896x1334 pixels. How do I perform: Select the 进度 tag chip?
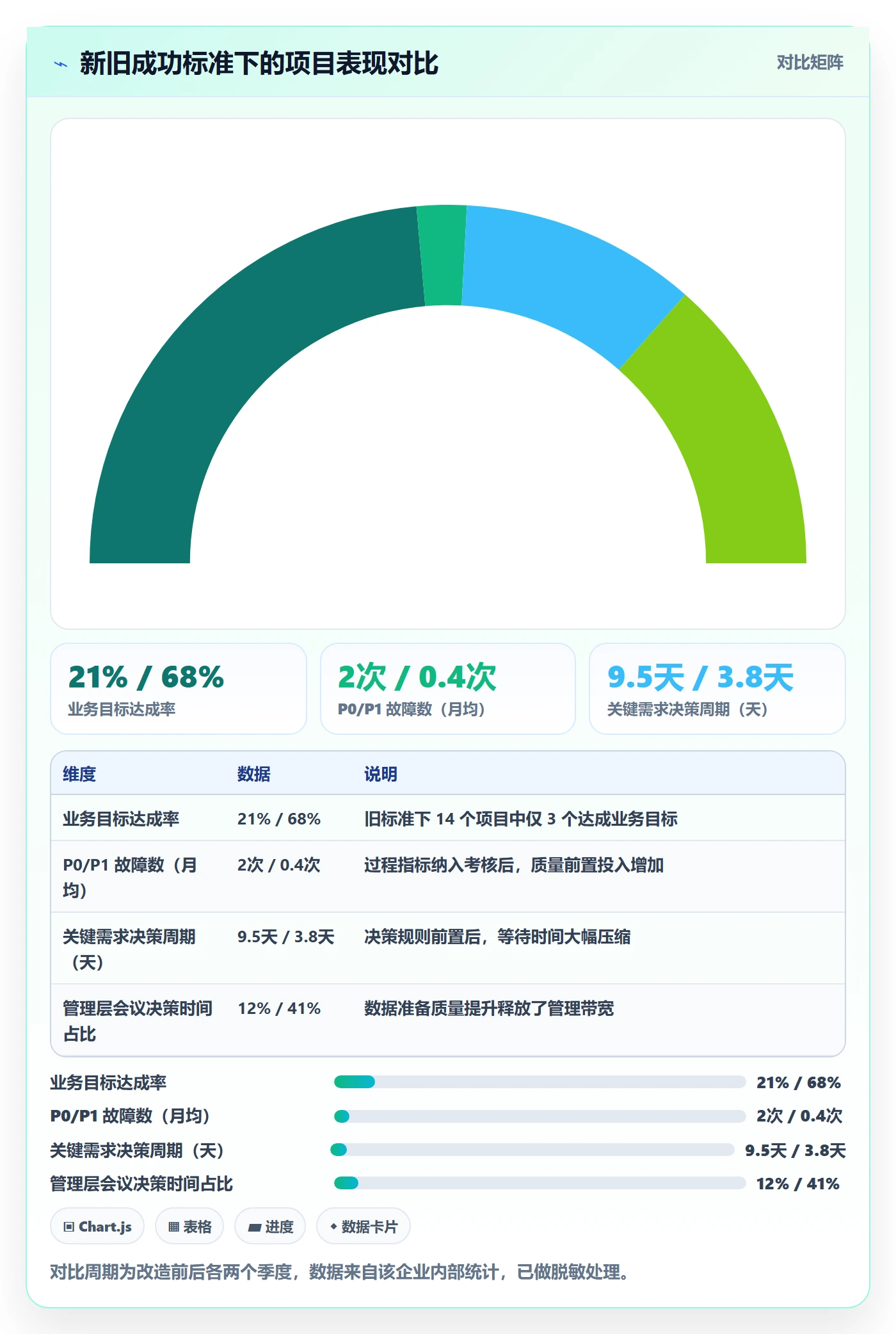tap(270, 1226)
